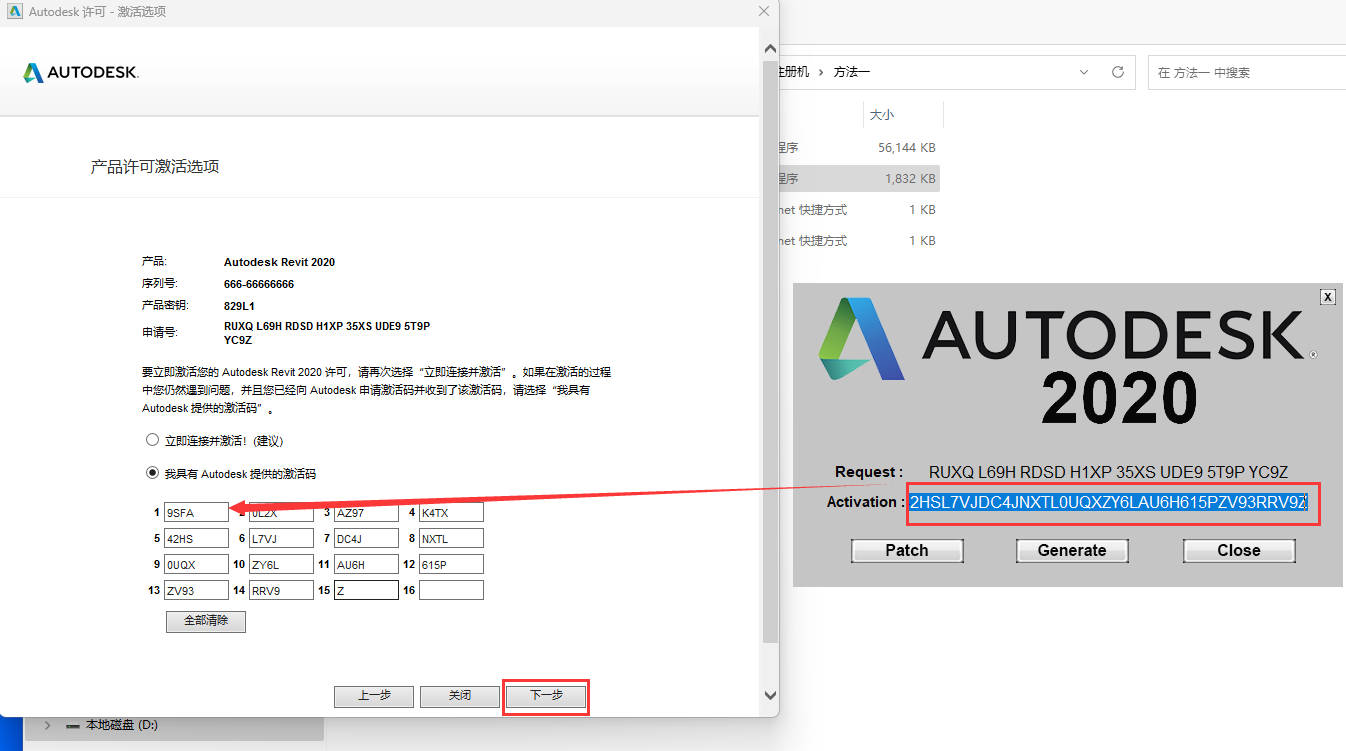Select the file row sized 56,144 KB
The height and width of the screenshot is (751, 1346).
coord(858,147)
